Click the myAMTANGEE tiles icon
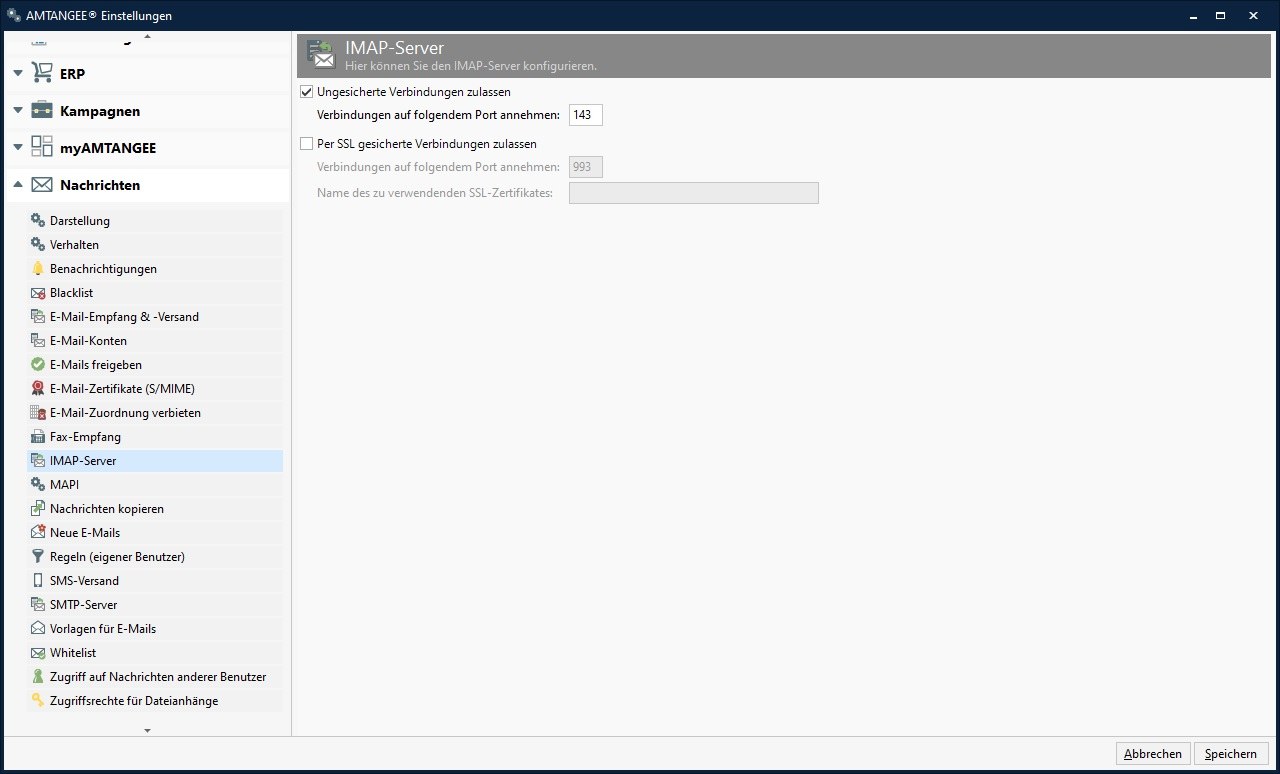 (42, 147)
